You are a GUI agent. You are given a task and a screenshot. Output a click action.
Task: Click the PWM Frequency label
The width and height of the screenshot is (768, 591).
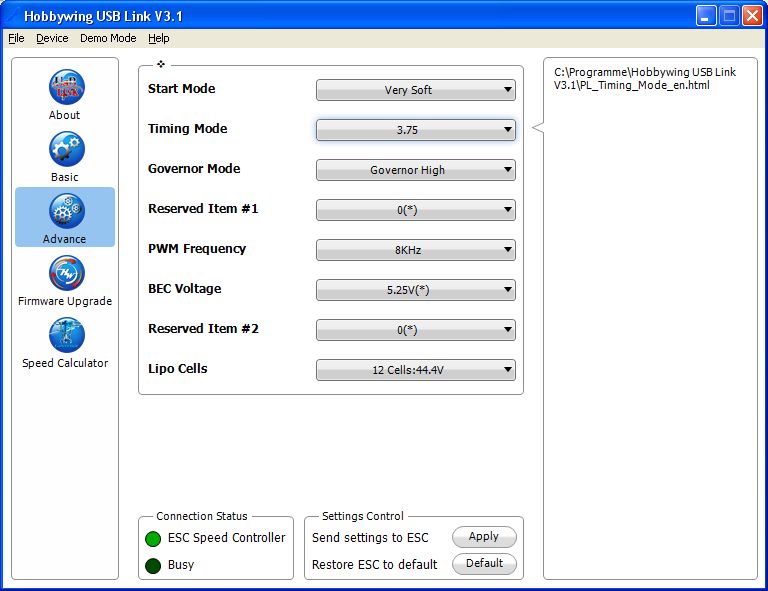pyautogui.click(x=197, y=249)
